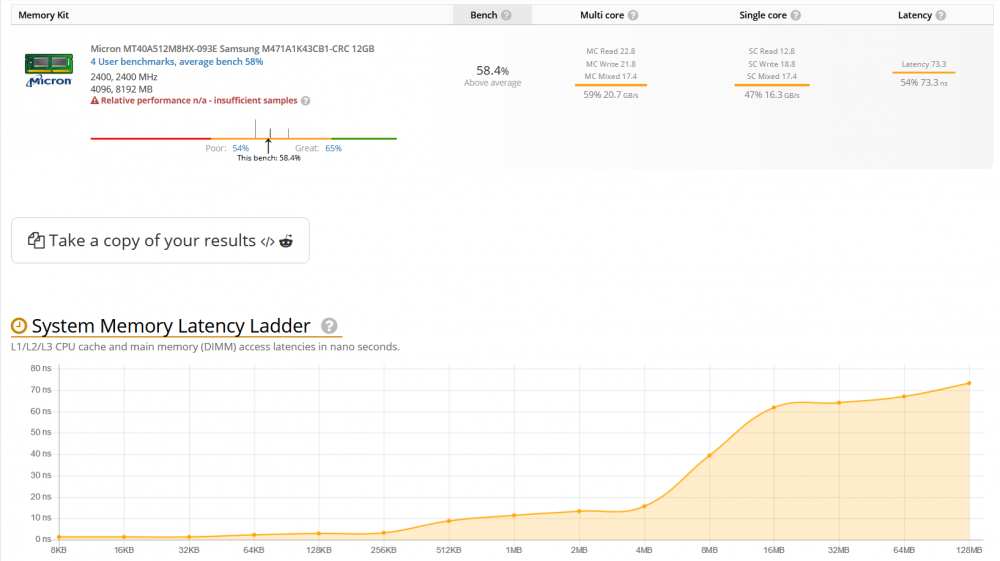Click the Single core help icon
The height and width of the screenshot is (561, 1000).
point(793,16)
